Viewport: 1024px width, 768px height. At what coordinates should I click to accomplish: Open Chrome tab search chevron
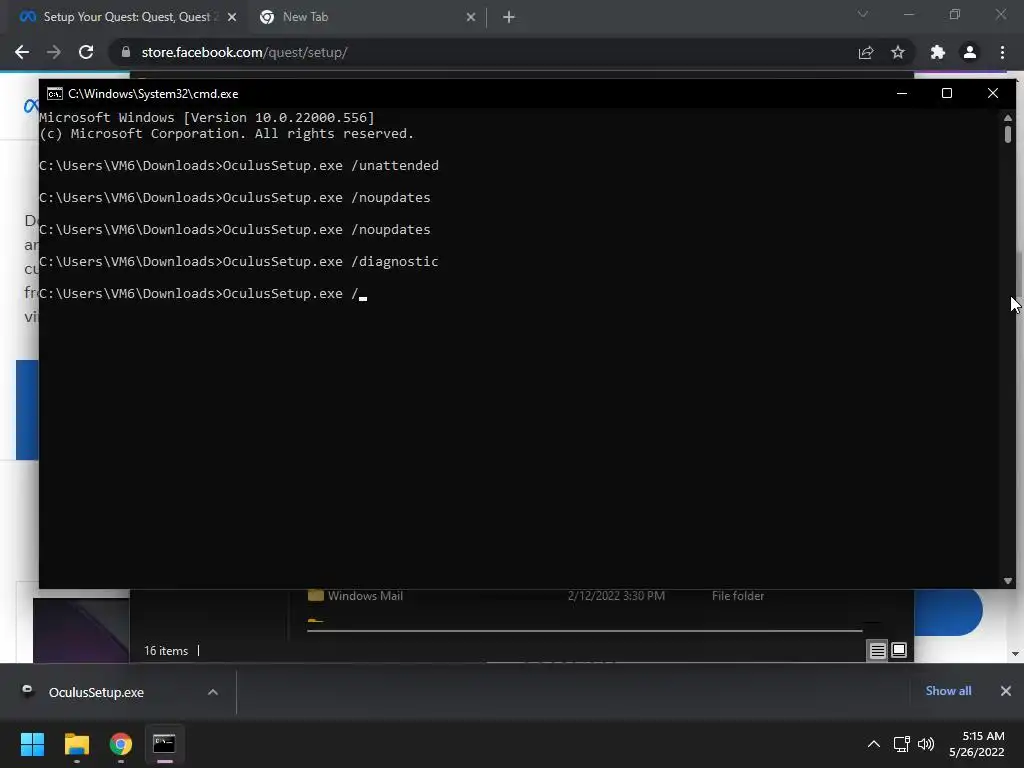pos(863,14)
